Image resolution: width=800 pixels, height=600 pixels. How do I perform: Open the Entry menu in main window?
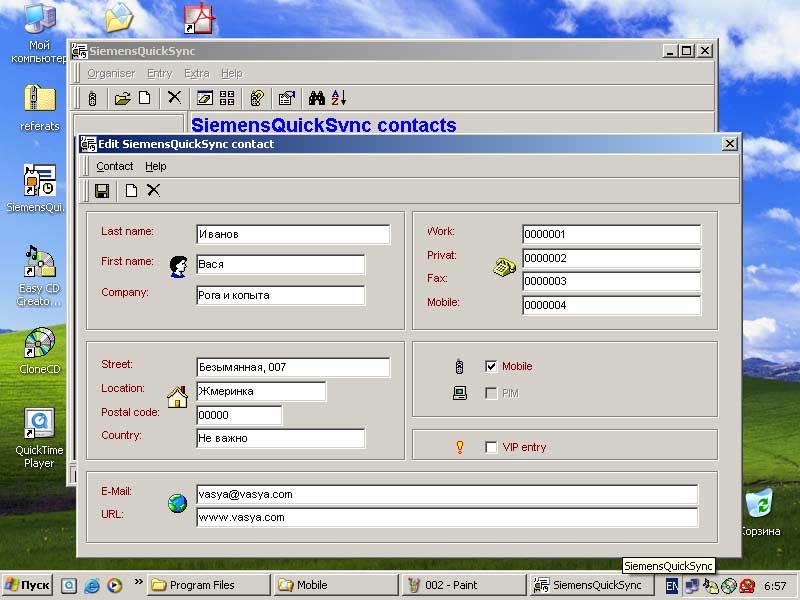pyautogui.click(x=160, y=73)
